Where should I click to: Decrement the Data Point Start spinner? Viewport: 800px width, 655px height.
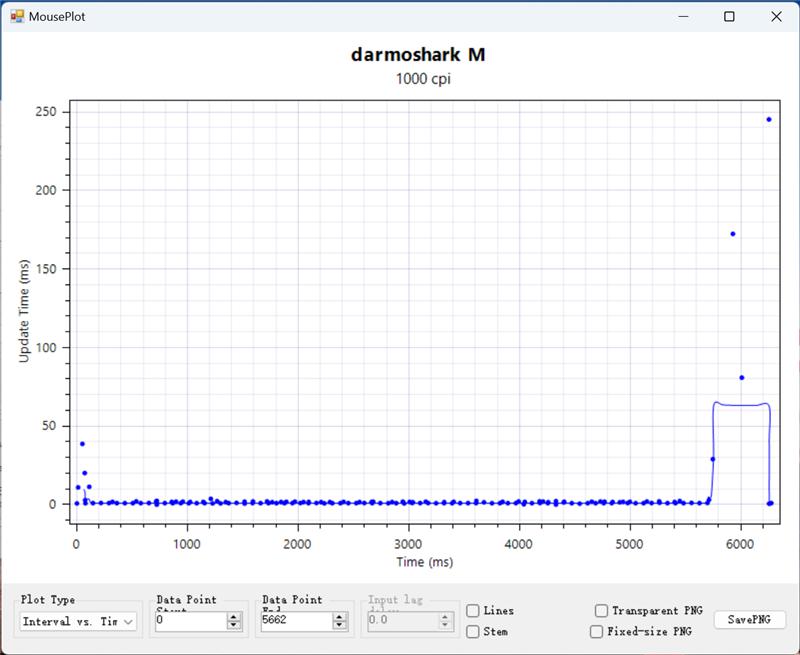click(x=234, y=625)
